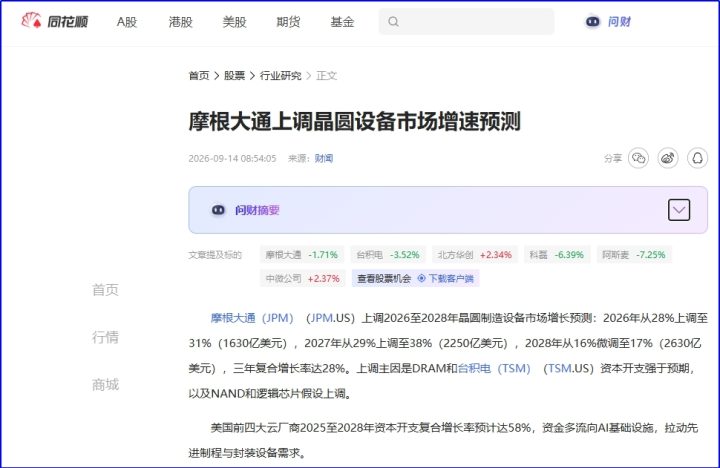Click the timestamp 2026-09-14 08:54:05
Screen dimensions: 720x468
point(232,158)
